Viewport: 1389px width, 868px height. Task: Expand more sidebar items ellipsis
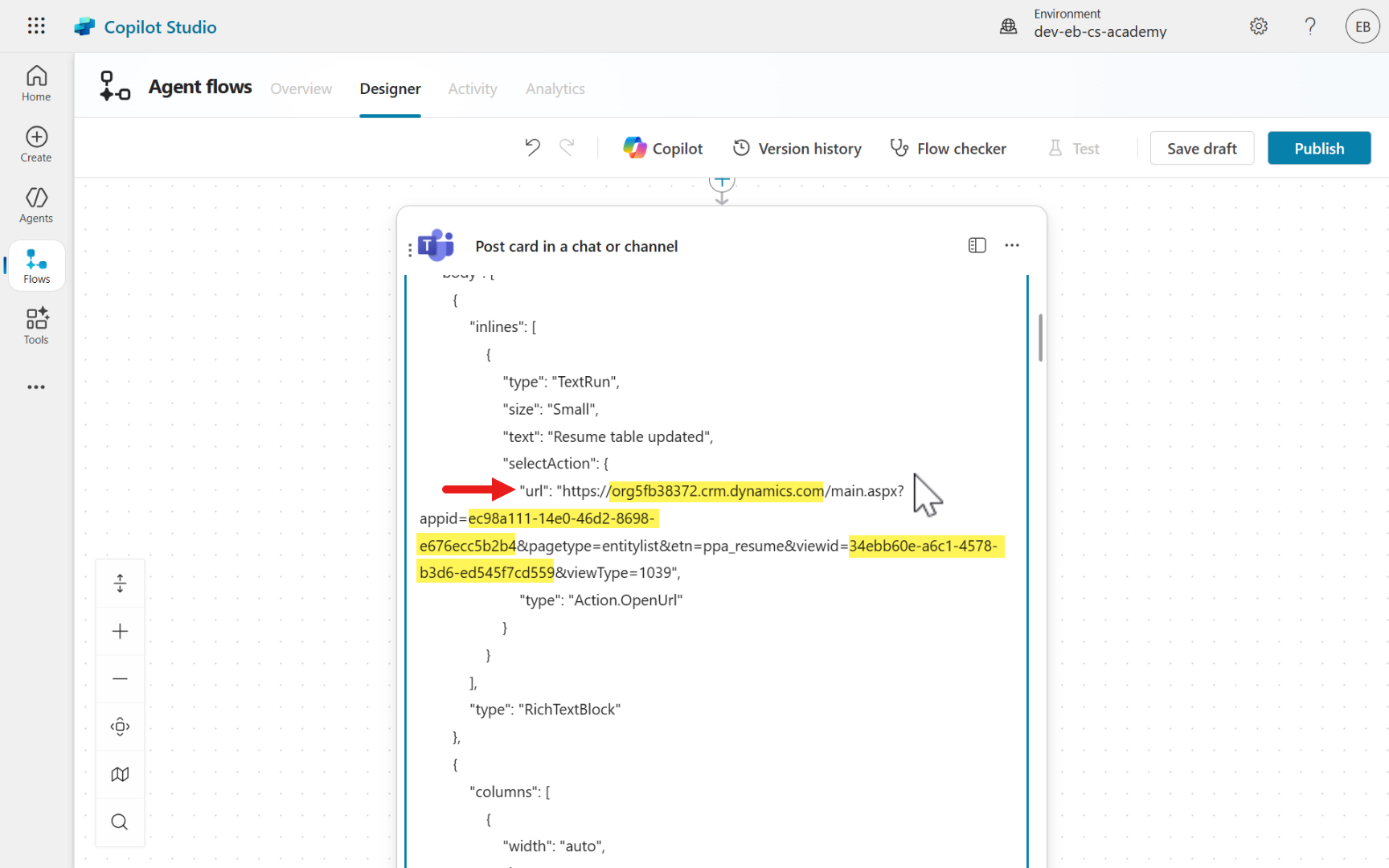tap(36, 387)
